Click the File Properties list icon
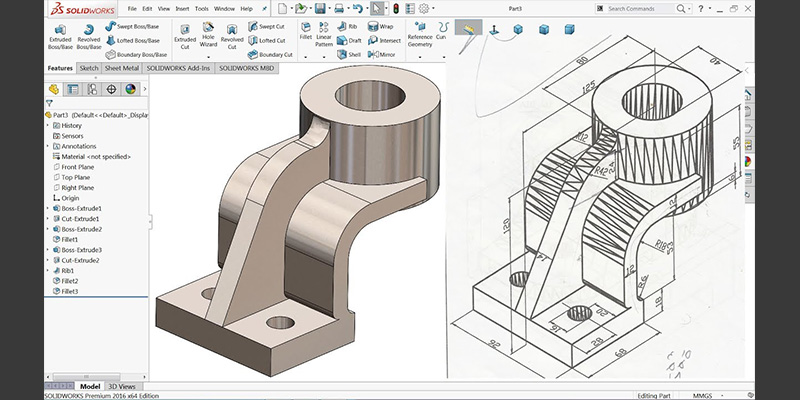The height and width of the screenshot is (400, 800). tap(410, 9)
